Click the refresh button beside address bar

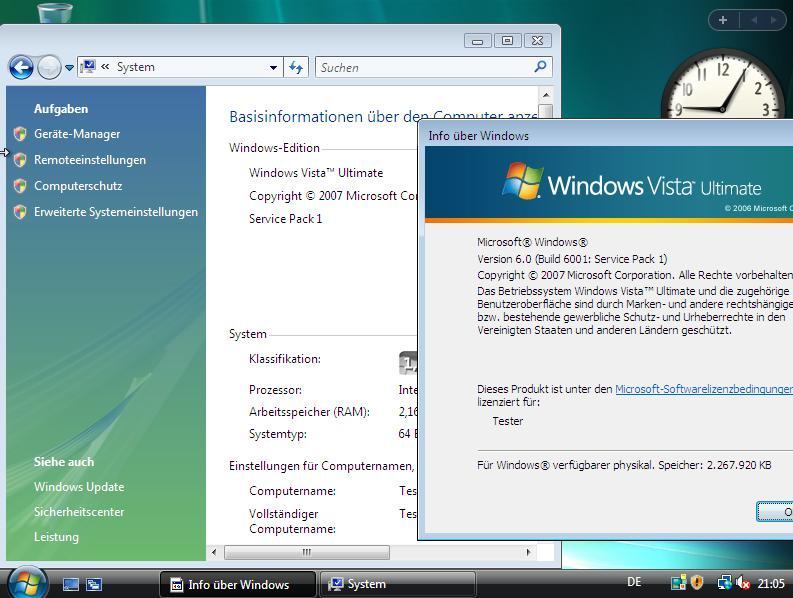(x=296, y=67)
